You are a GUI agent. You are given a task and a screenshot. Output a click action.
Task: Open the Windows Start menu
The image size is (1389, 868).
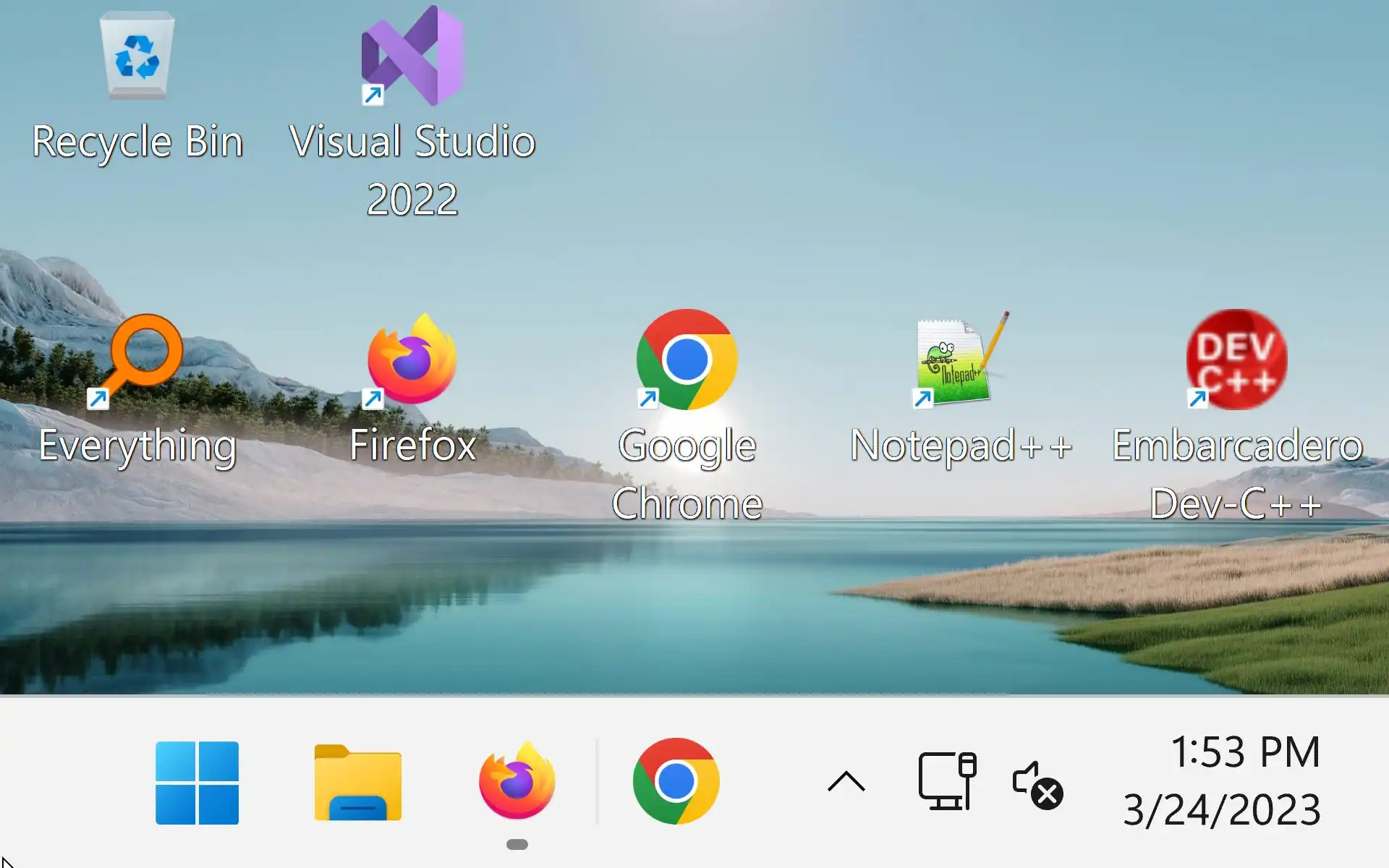point(197,783)
